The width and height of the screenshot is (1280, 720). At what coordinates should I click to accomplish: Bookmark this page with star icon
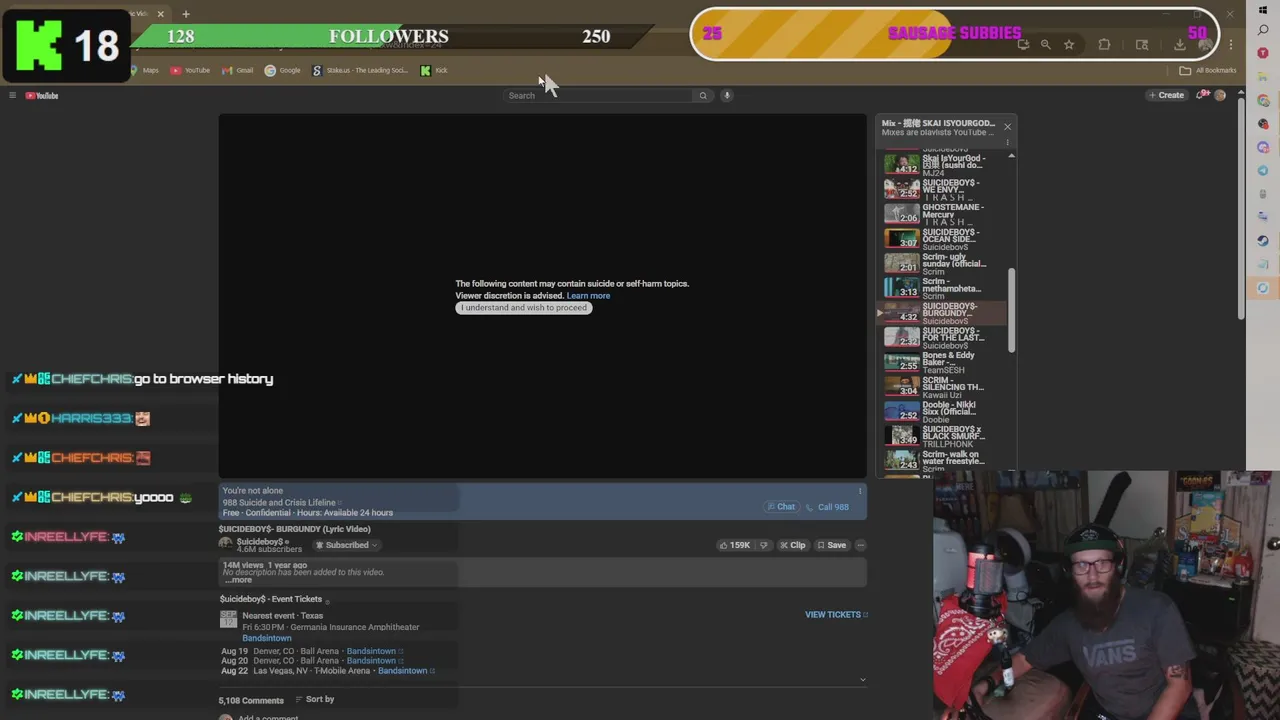(x=1069, y=44)
